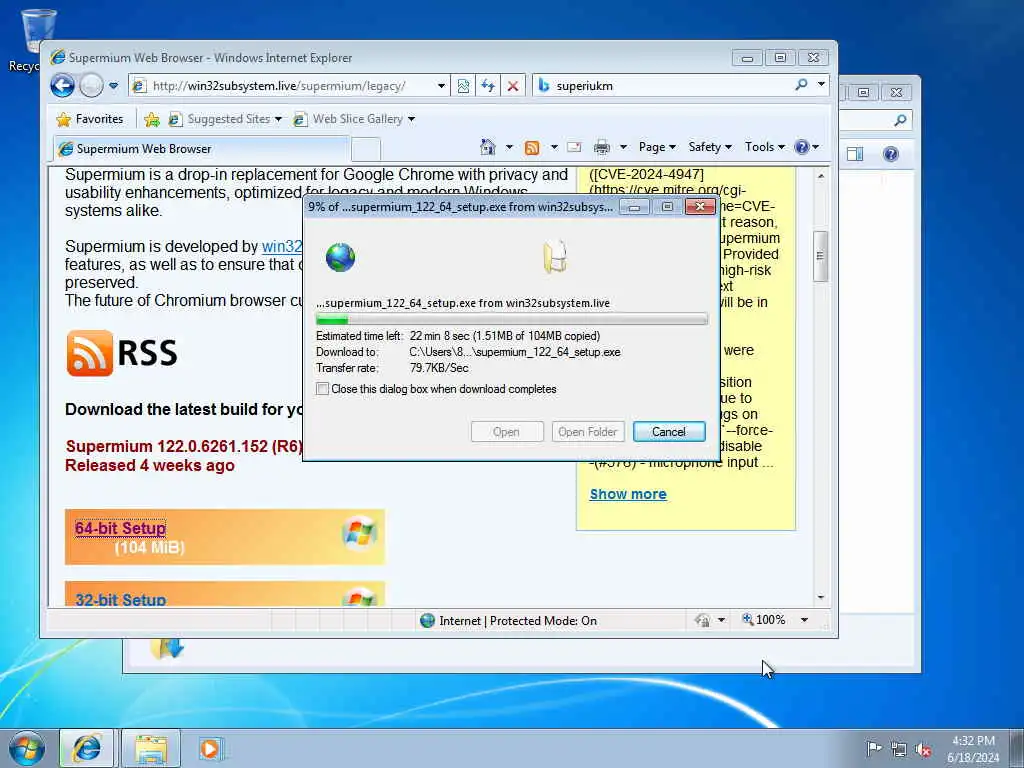Open the Favorites star button
This screenshot has width=1024, height=768.
click(x=90, y=119)
